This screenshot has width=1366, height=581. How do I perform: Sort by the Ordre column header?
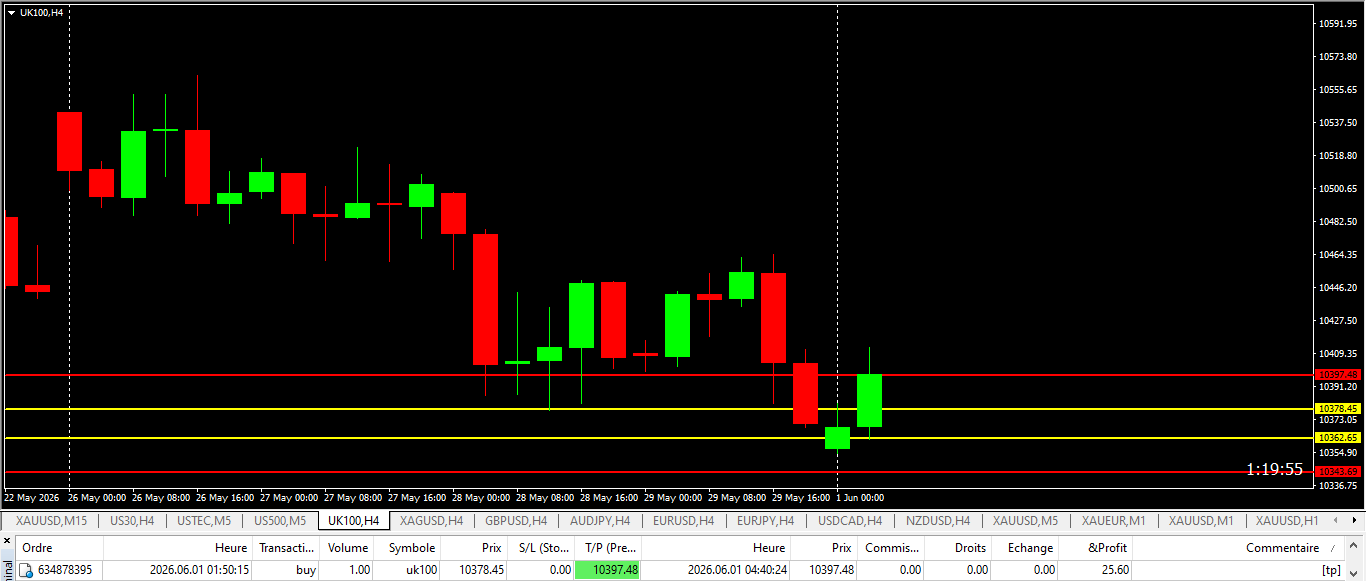60,548
